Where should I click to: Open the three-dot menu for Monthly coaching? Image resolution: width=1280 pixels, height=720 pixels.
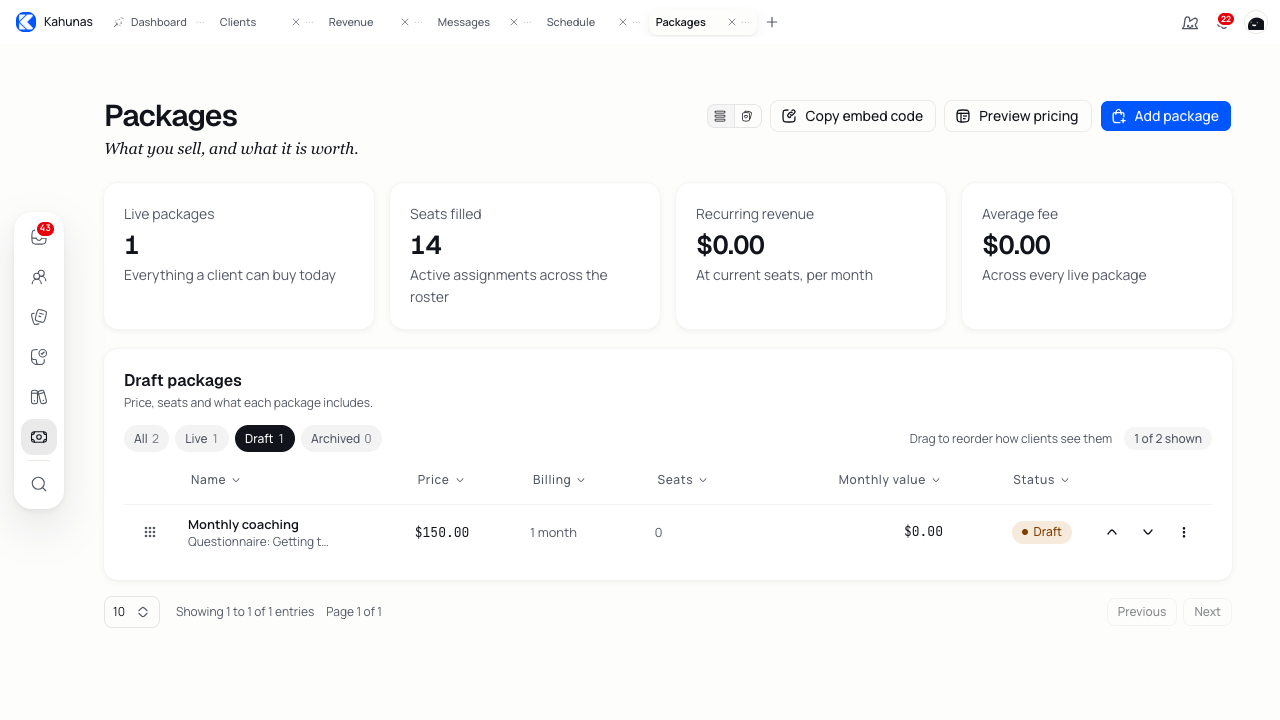pos(1184,532)
